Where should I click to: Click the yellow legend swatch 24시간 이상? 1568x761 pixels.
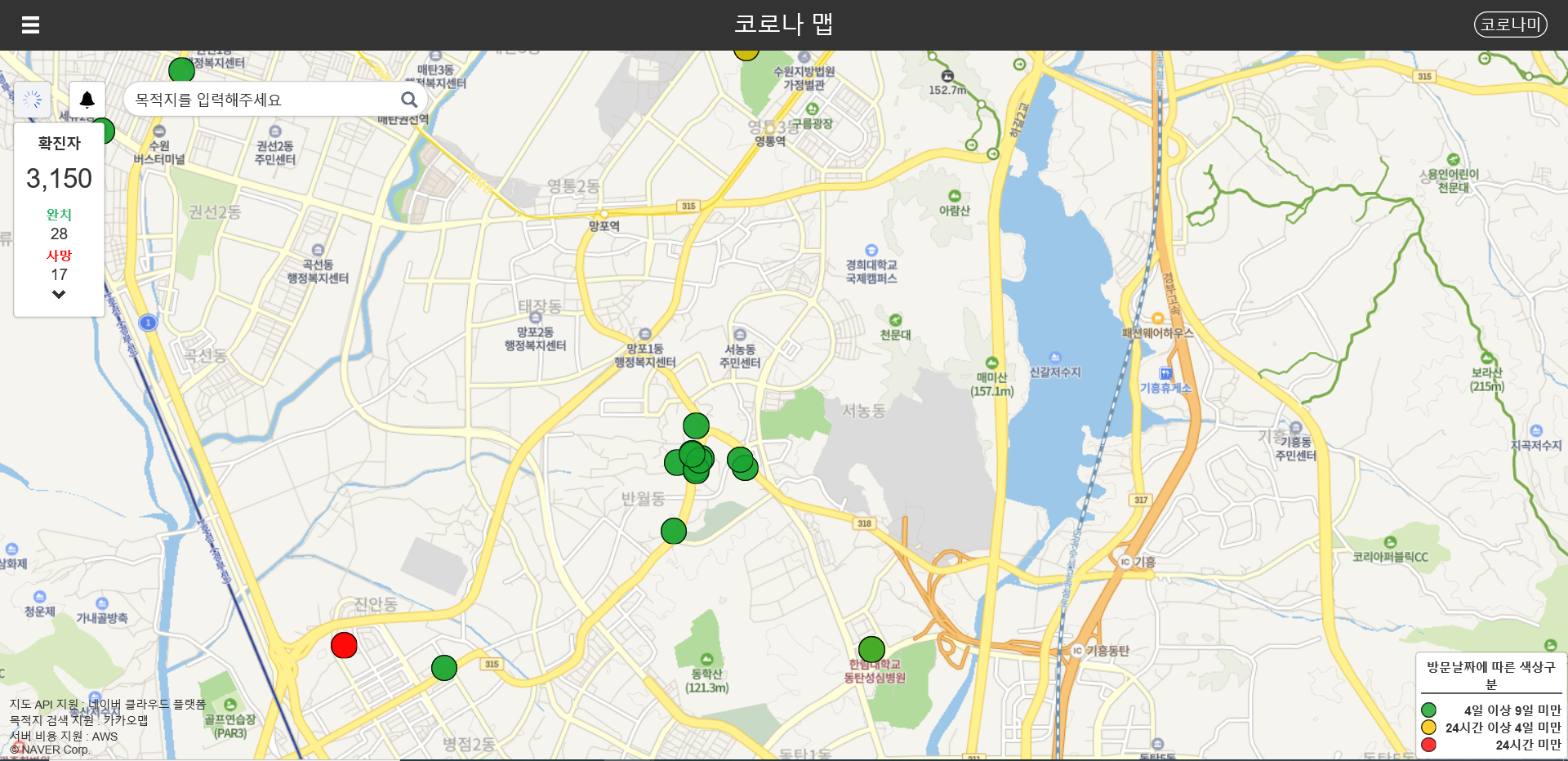click(x=1428, y=727)
